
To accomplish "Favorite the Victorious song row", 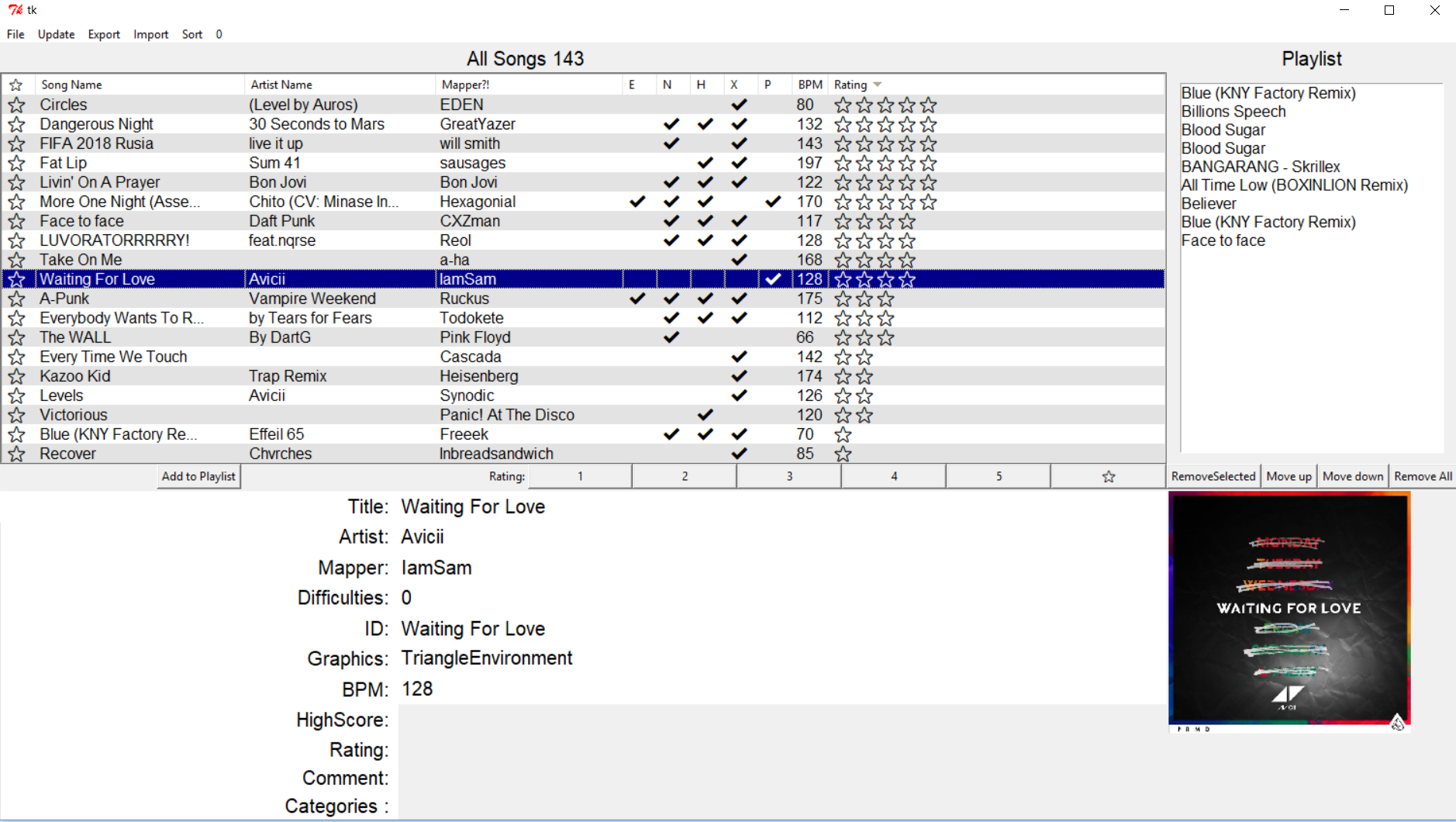I will (x=16, y=415).
